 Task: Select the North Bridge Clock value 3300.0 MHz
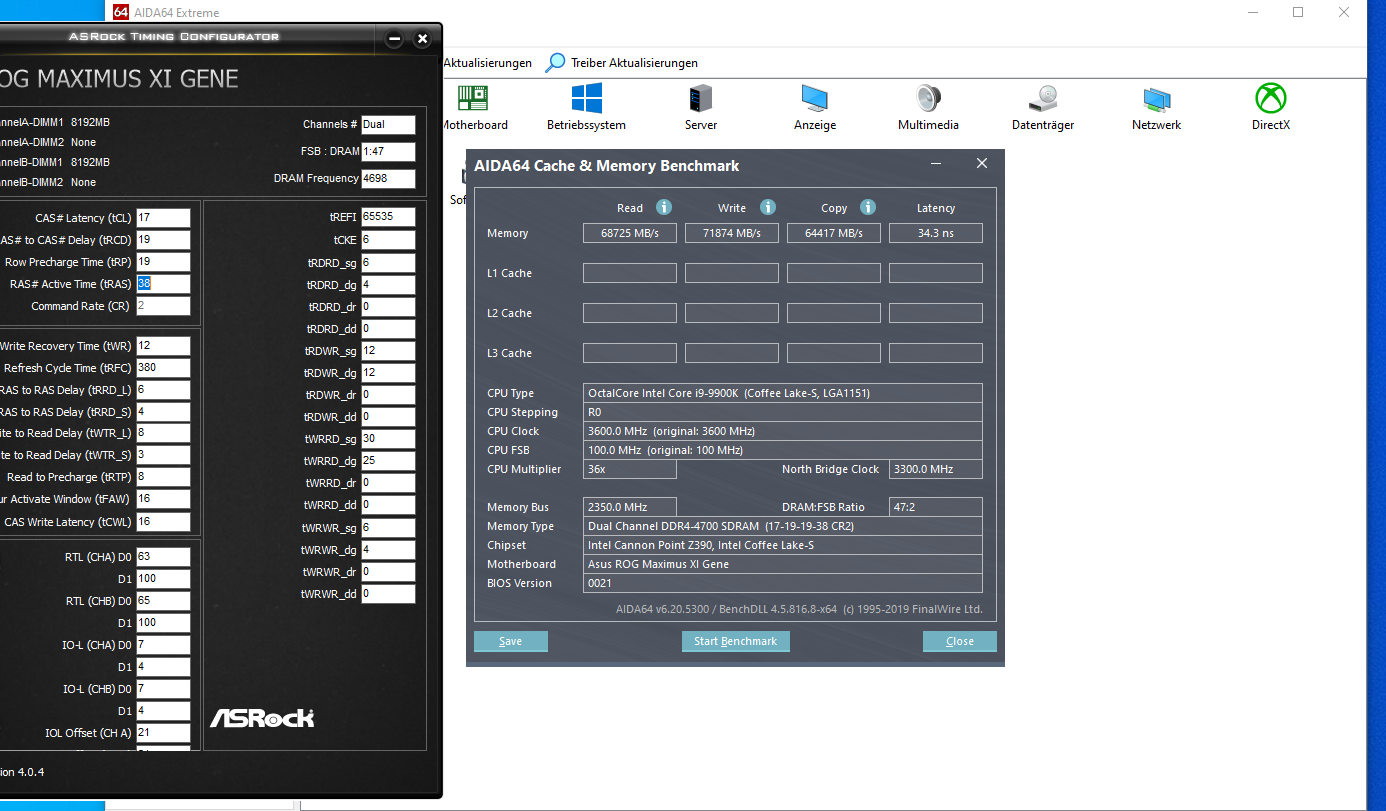pyautogui.click(x=936, y=469)
